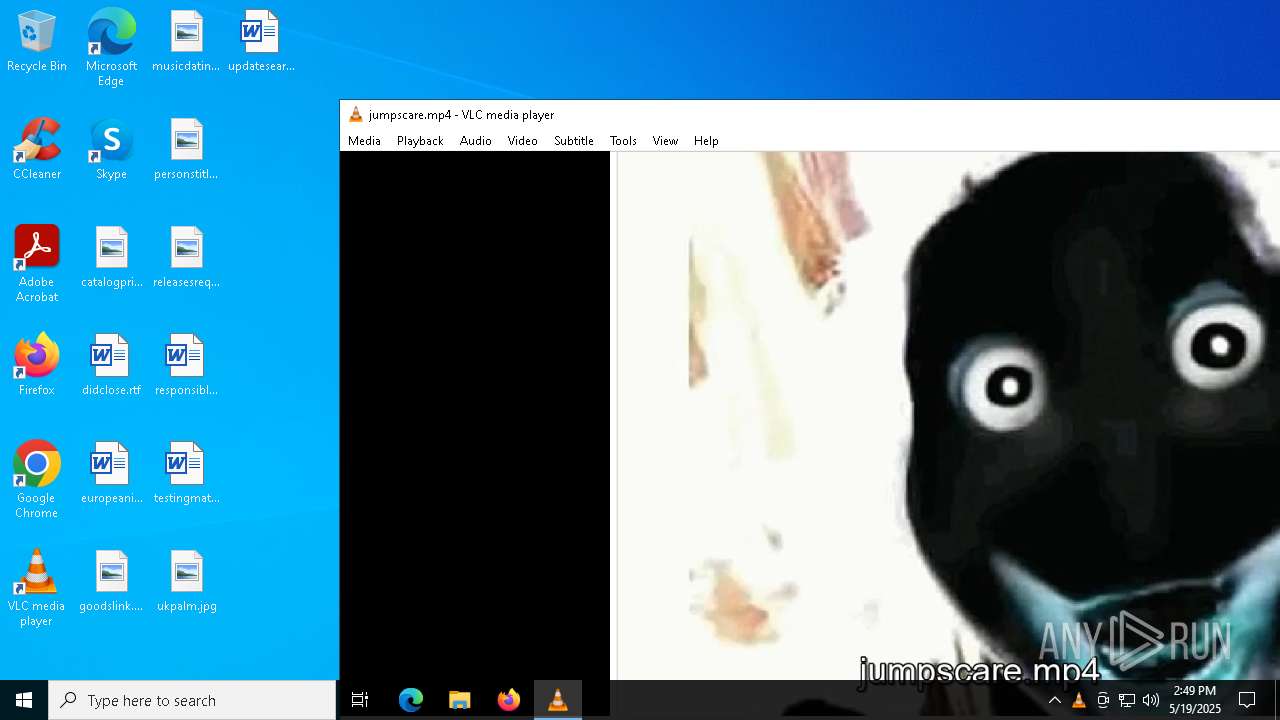Screen dimensions: 1280x720
Task: Select the Firefox desktop shortcut
Action: click(x=37, y=366)
